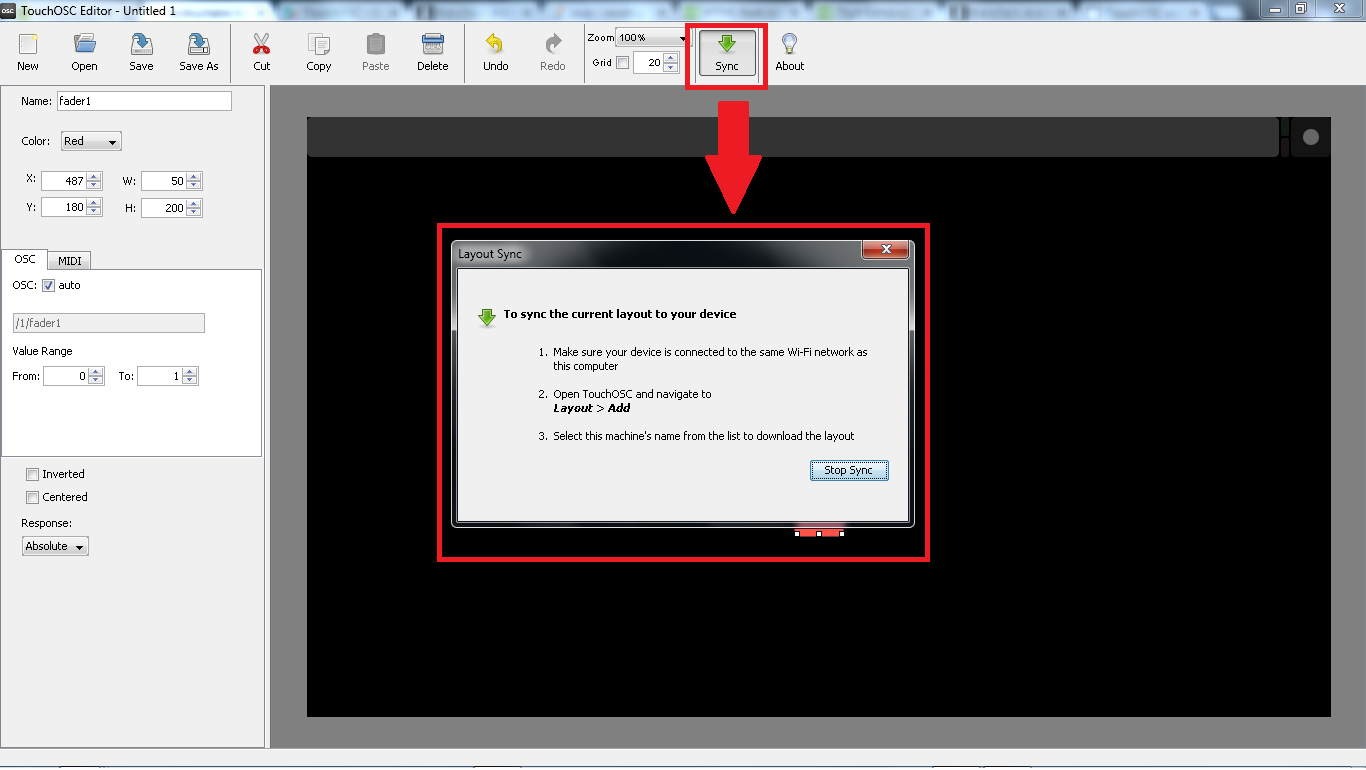Decrease the grid size stepper
The height and width of the screenshot is (770, 1366).
pos(670,68)
